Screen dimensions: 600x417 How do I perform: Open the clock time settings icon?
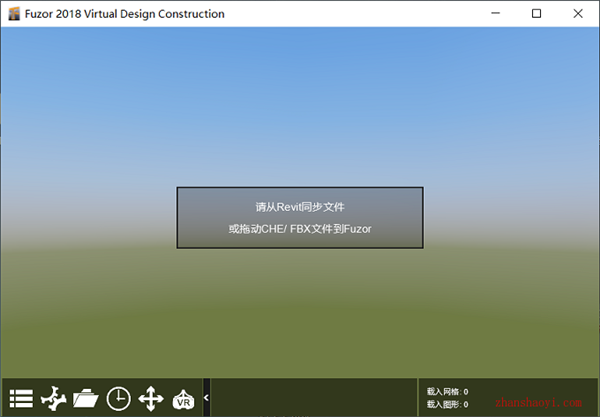(x=119, y=399)
